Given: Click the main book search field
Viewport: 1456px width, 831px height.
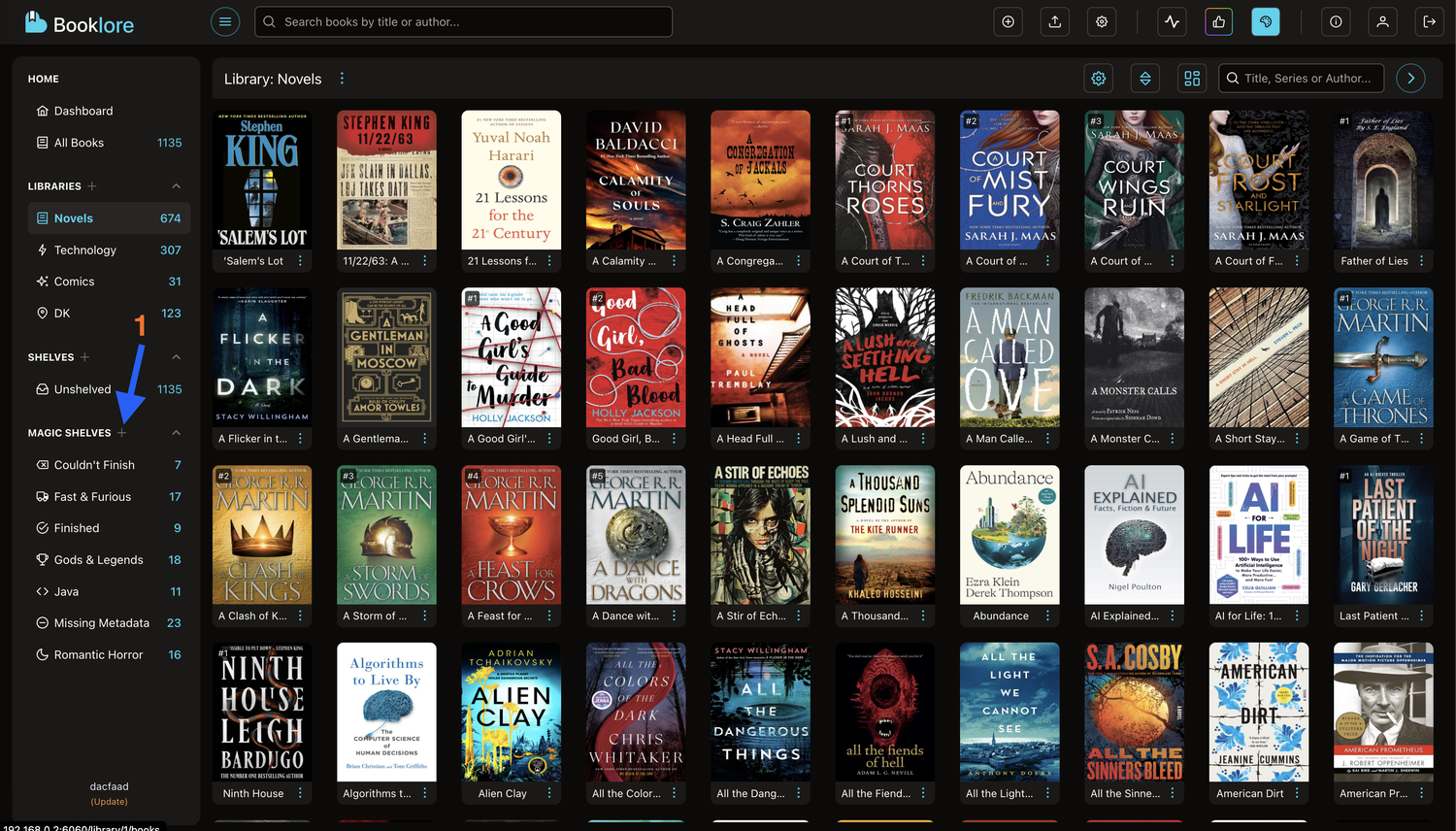Looking at the screenshot, I should click(x=466, y=21).
